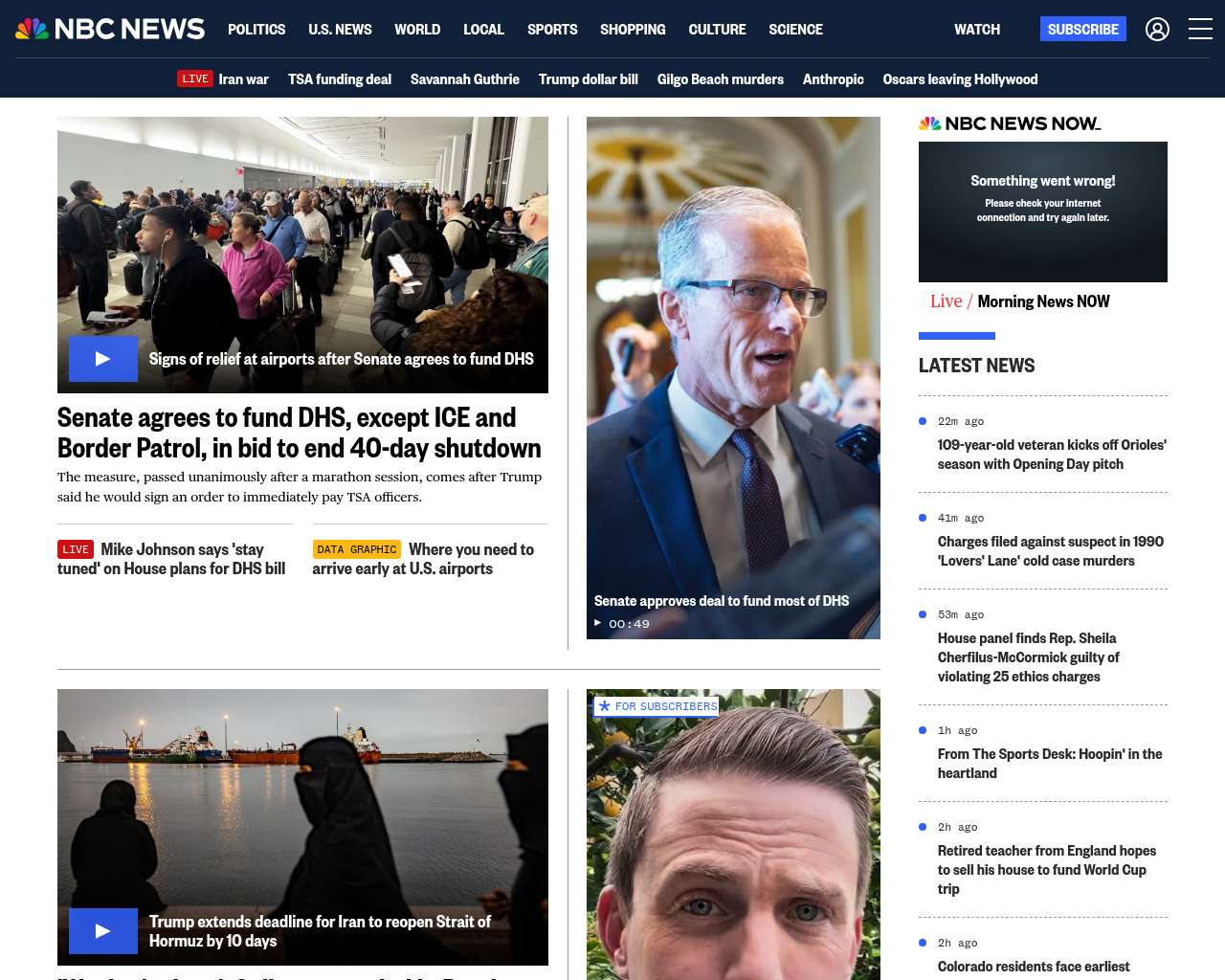Open the hamburger menu icon
1225x980 pixels.
click(x=1200, y=29)
